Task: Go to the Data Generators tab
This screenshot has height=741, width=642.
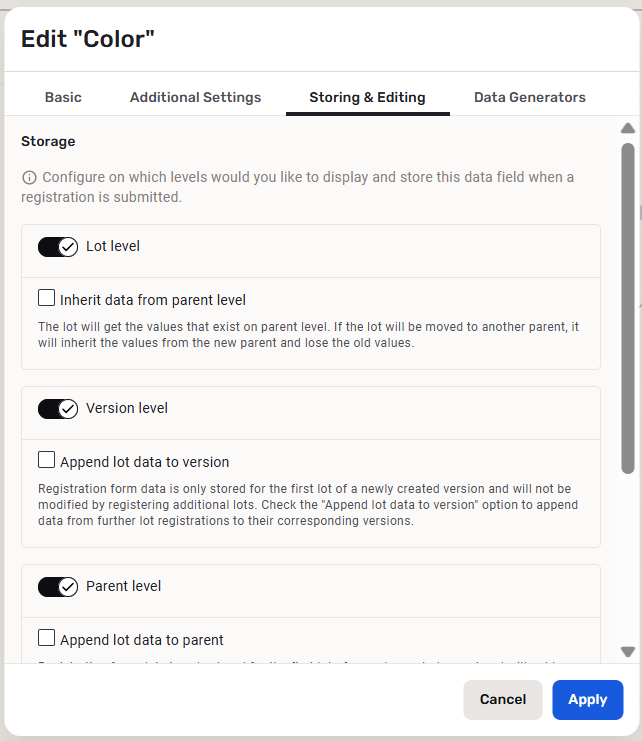Action: 530,97
